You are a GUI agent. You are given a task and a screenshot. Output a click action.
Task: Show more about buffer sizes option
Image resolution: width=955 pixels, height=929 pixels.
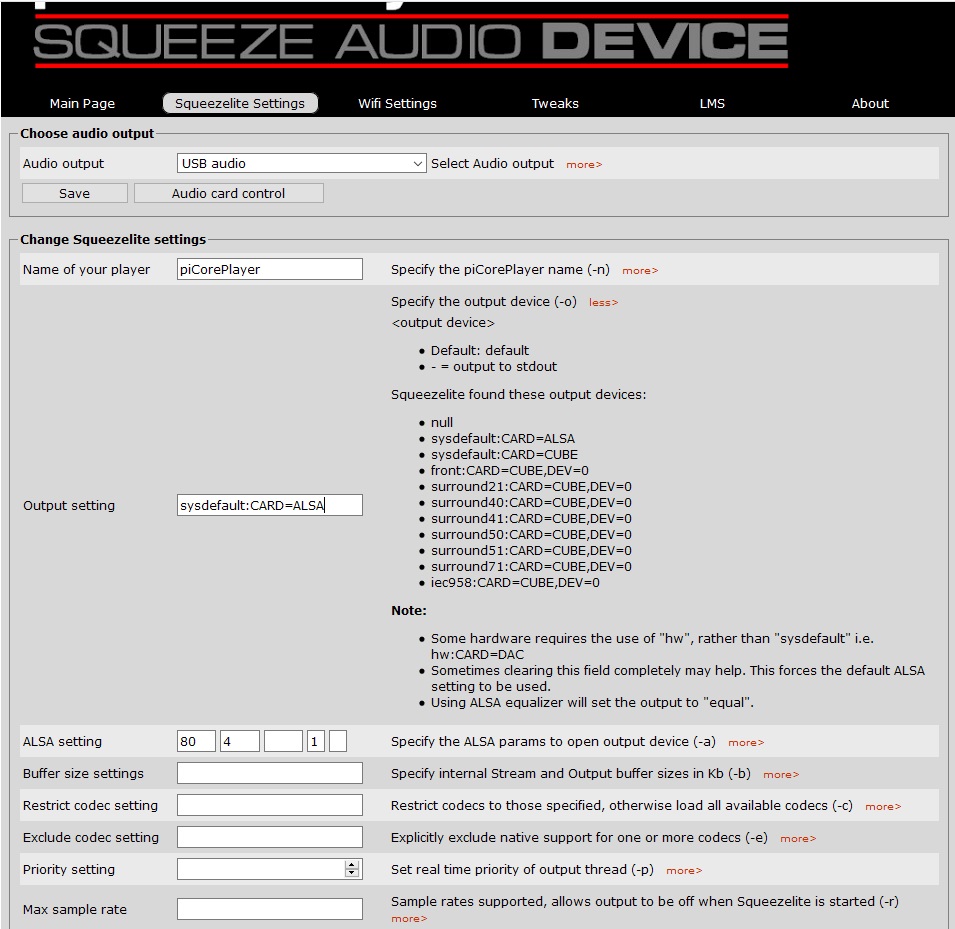click(x=781, y=775)
